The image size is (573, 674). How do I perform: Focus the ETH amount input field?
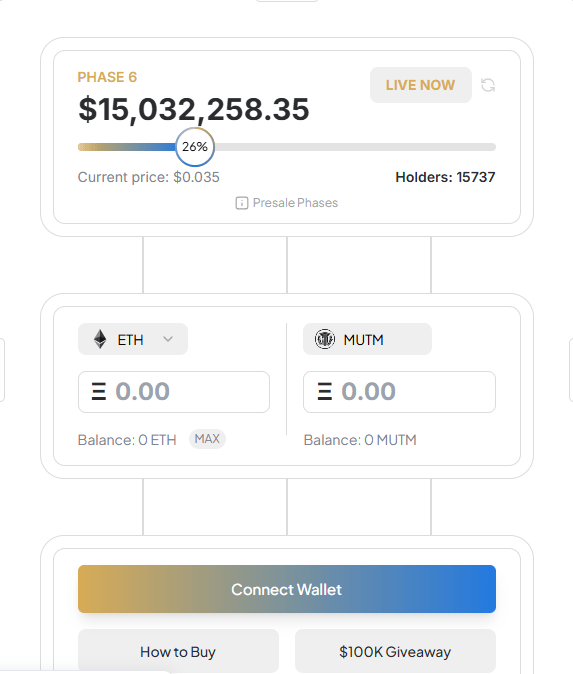[x=174, y=392]
